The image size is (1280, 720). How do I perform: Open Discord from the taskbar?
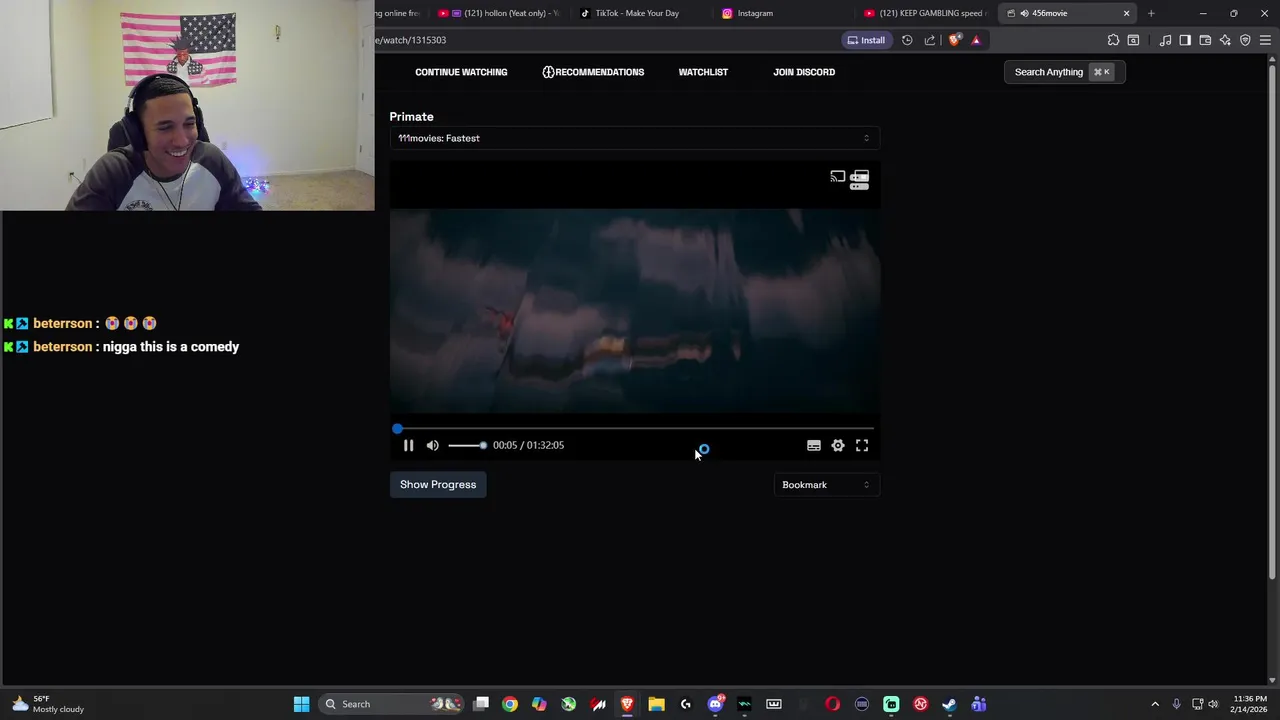715,704
